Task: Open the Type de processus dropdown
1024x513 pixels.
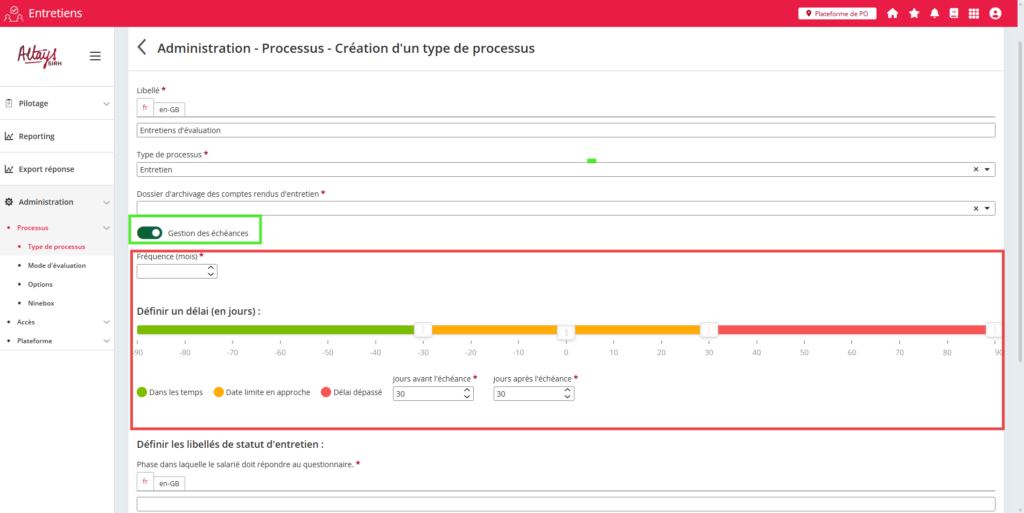Action: [988, 170]
